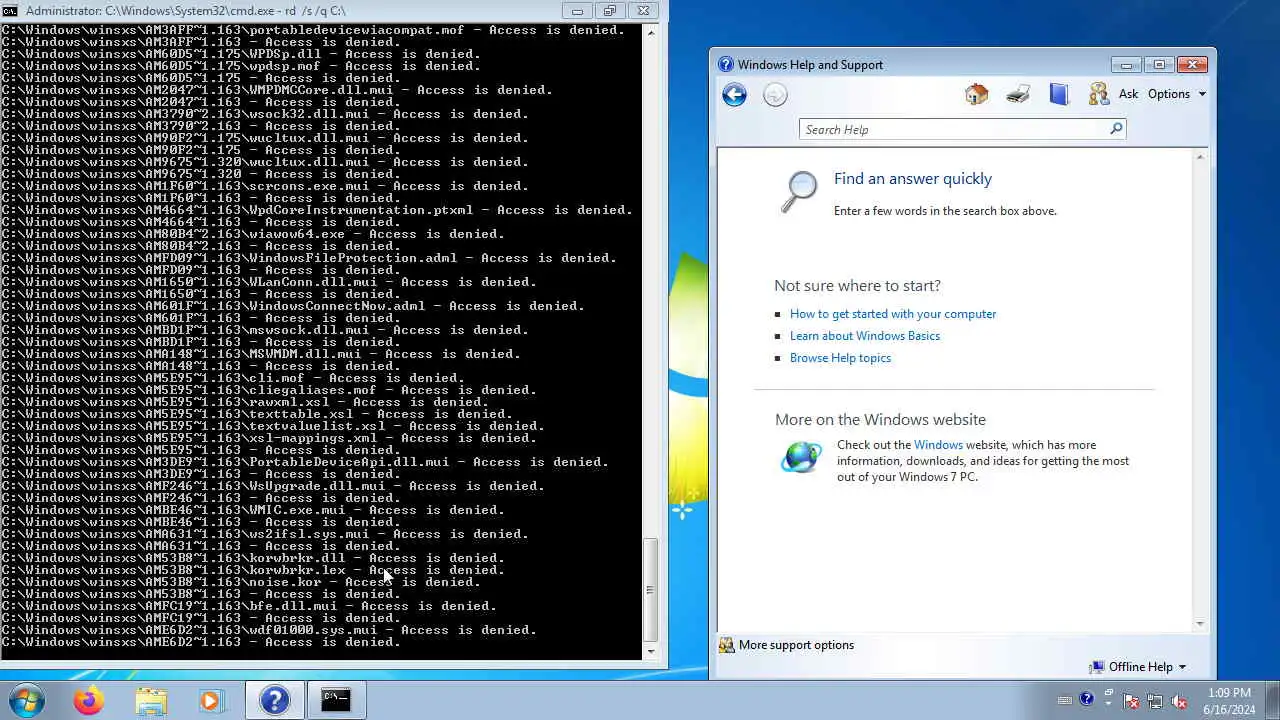This screenshot has width=1280, height=720.
Task: Open Browse Help topics link
Action: 840,358
